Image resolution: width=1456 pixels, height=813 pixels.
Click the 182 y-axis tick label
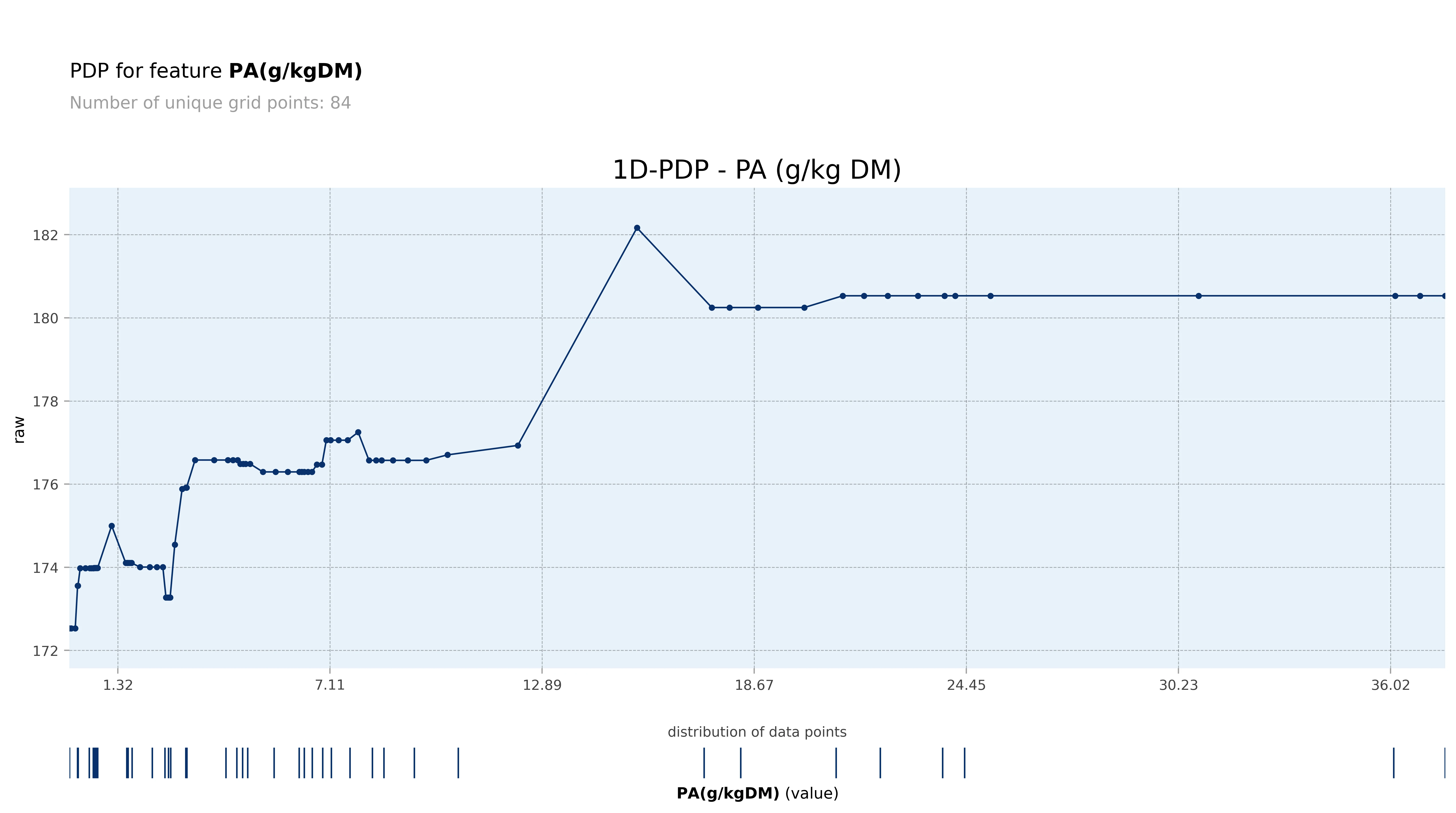pyautogui.click(x=46, y=235)
